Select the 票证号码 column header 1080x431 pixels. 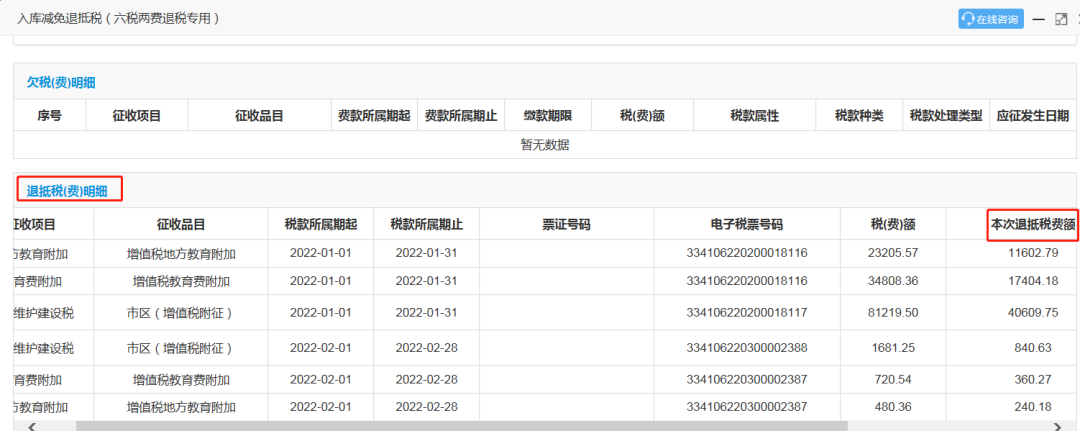566,224
